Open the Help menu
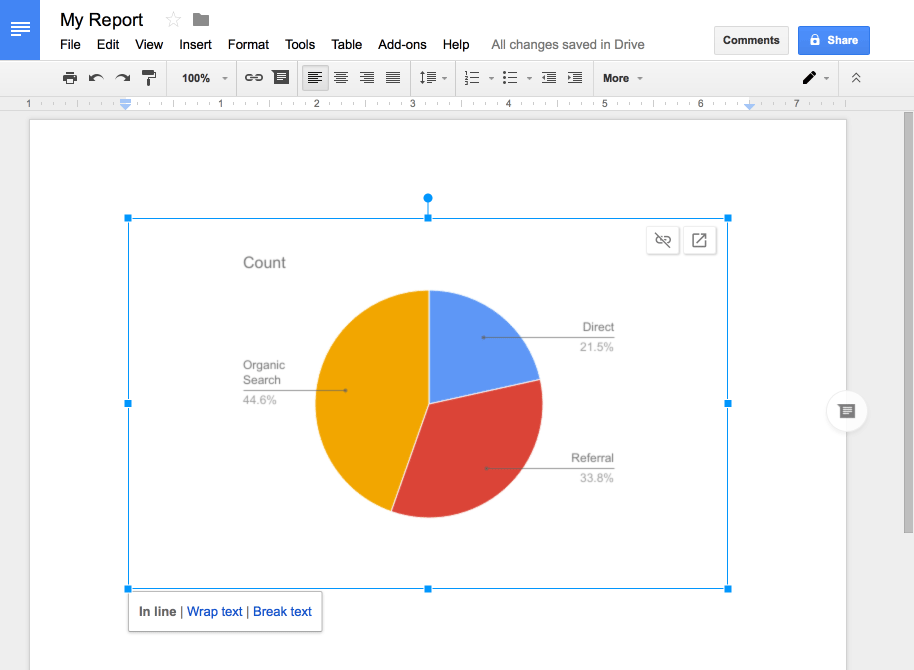Image resolution: width=914 pixels, height=670 pixels. click(x=456, y=44)
